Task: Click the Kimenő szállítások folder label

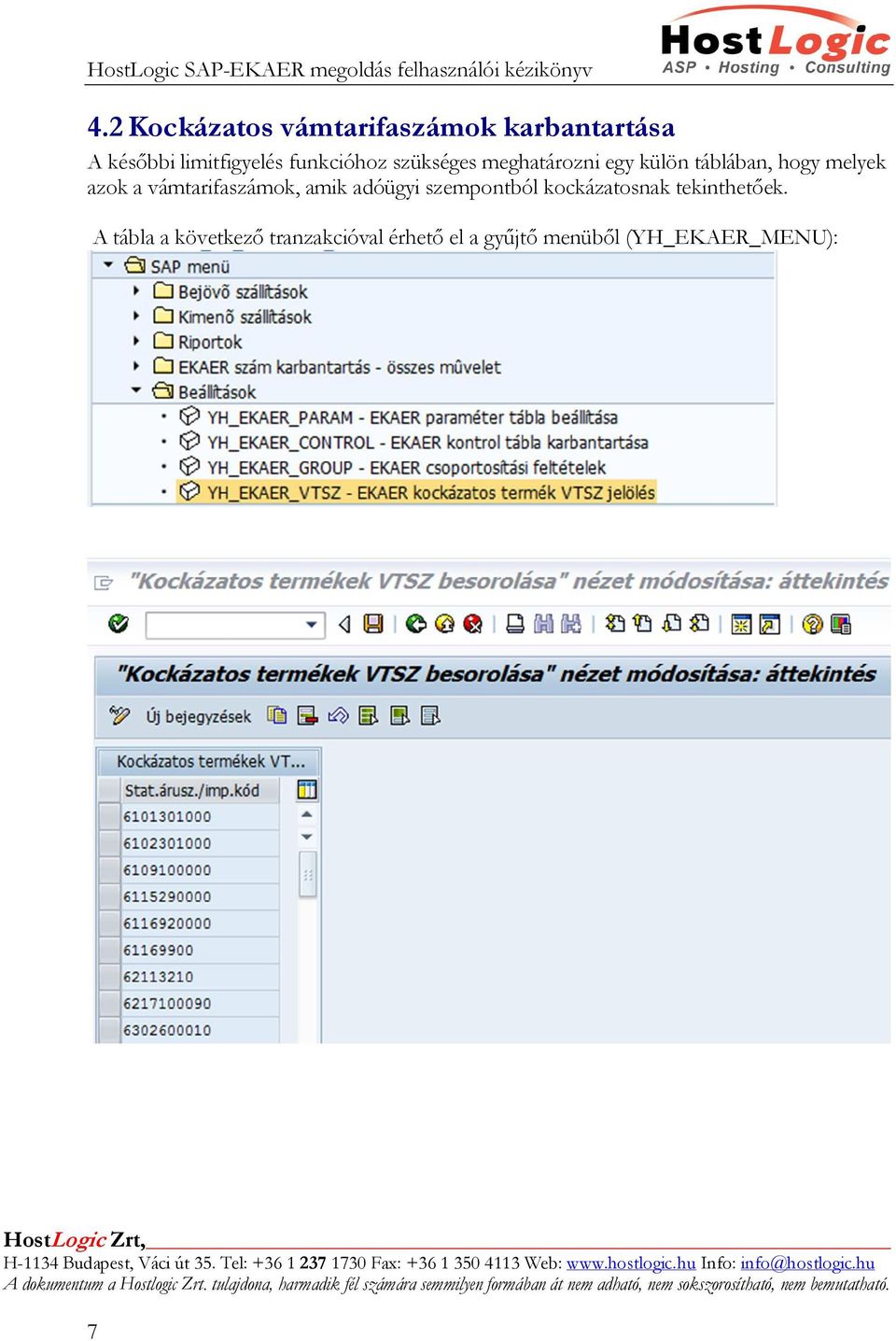Action: pyautogui.click(x=245, y=318)
